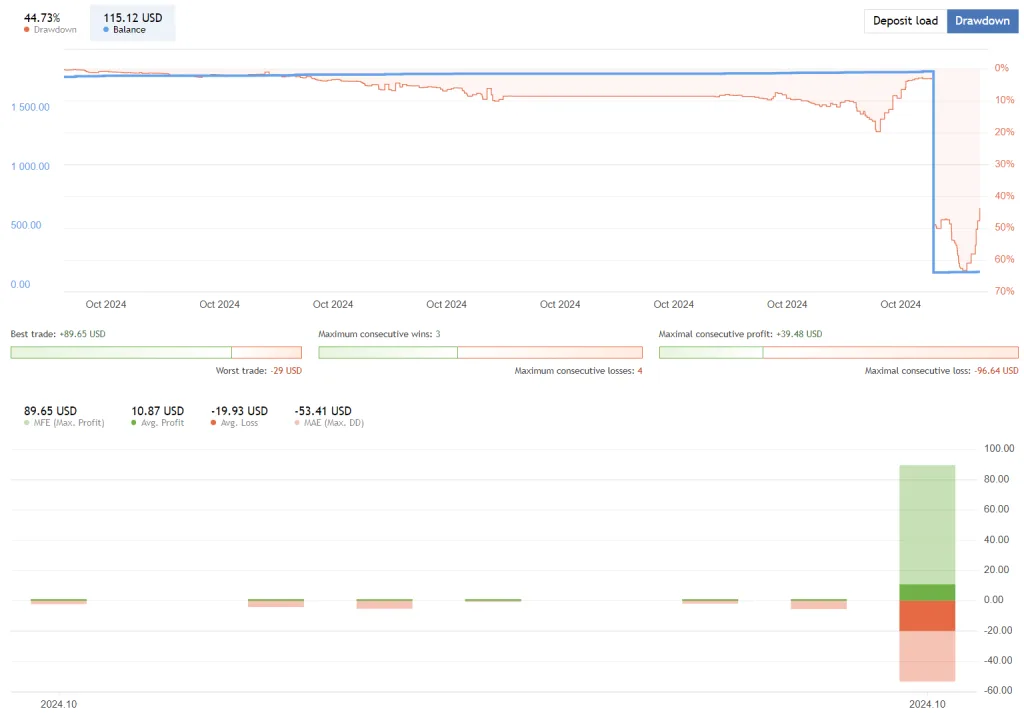Viewport: 1024px width, 713px height.
Task: Click the orange Drawdown legend dot
Action: tap(26, 30)
